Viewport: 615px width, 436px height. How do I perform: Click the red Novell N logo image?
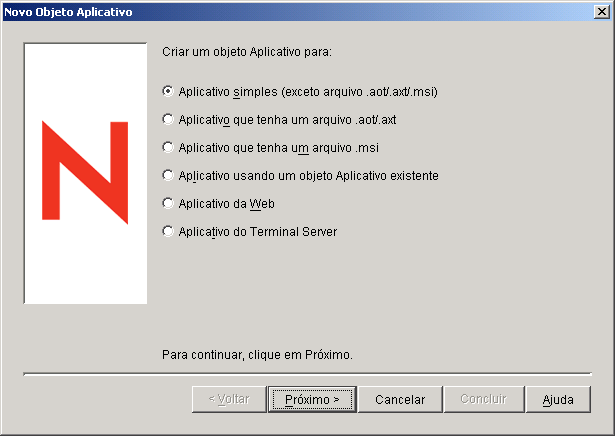click(x=85, y=173)
